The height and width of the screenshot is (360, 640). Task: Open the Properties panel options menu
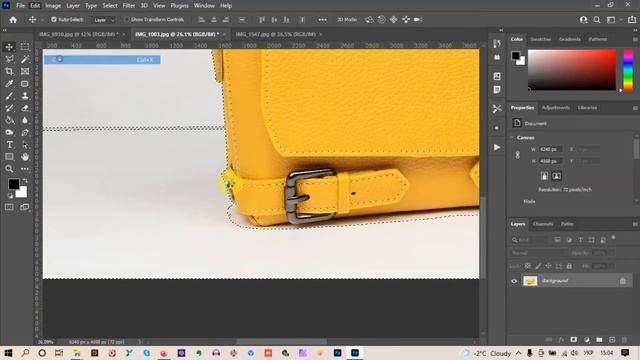click(x=635, y=108)
